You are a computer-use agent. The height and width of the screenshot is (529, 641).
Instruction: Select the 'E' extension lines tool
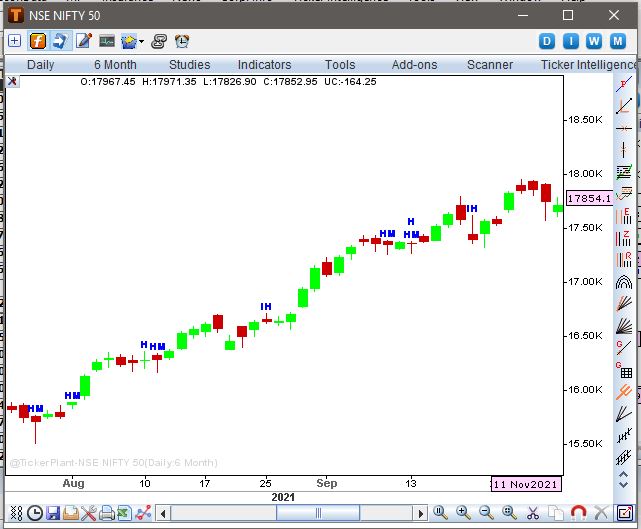624,216
